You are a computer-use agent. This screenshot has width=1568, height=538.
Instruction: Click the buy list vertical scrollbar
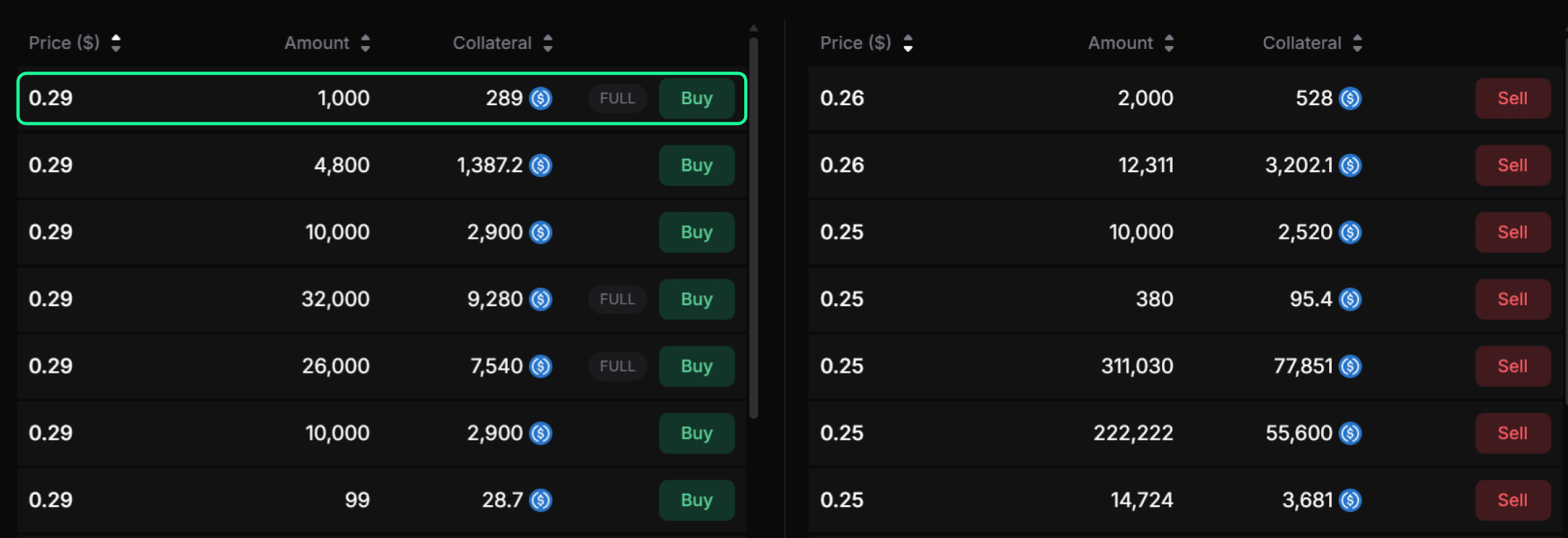753,227
